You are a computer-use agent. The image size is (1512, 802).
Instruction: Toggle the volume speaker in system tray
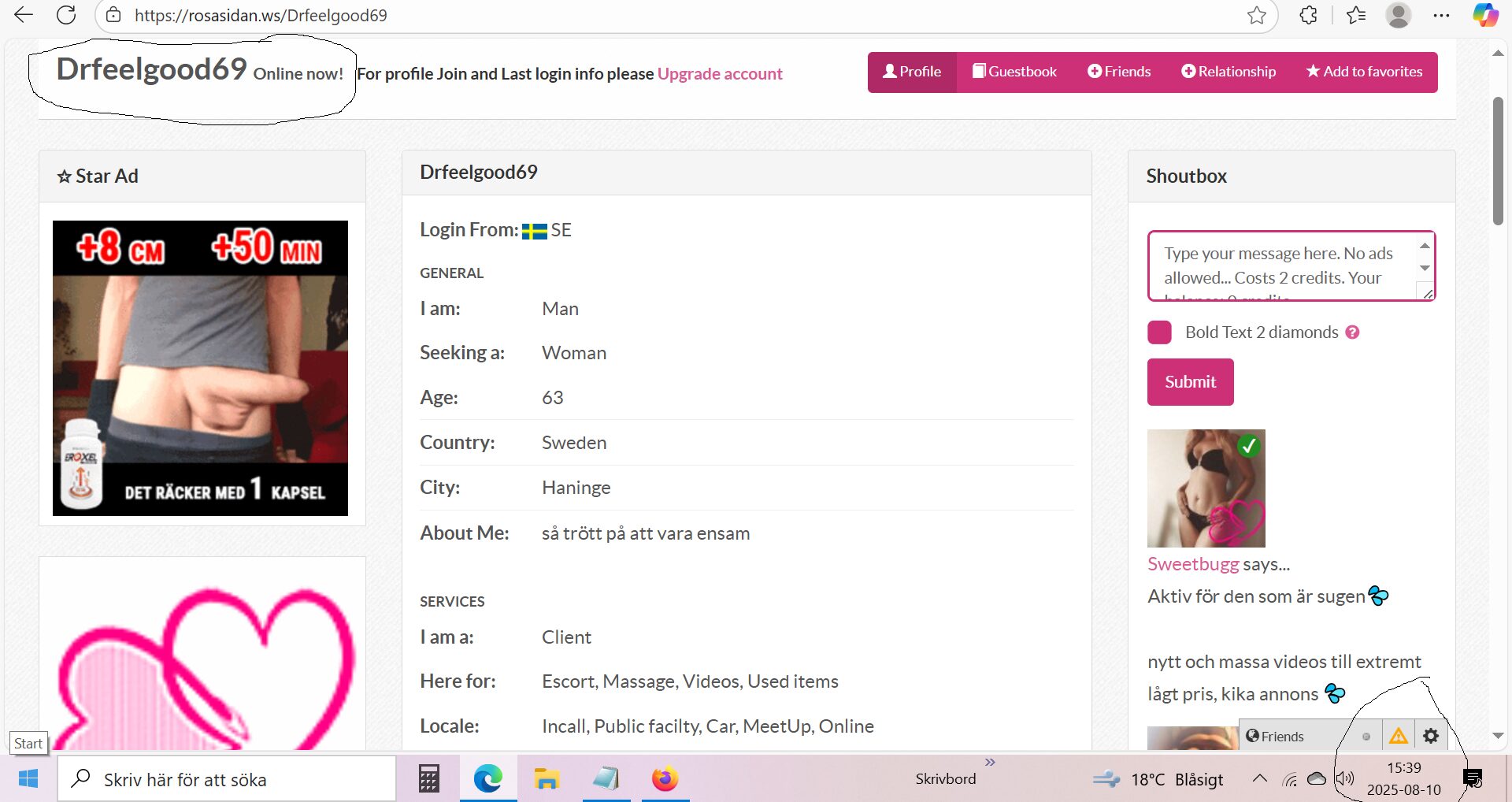point(1345,779)
